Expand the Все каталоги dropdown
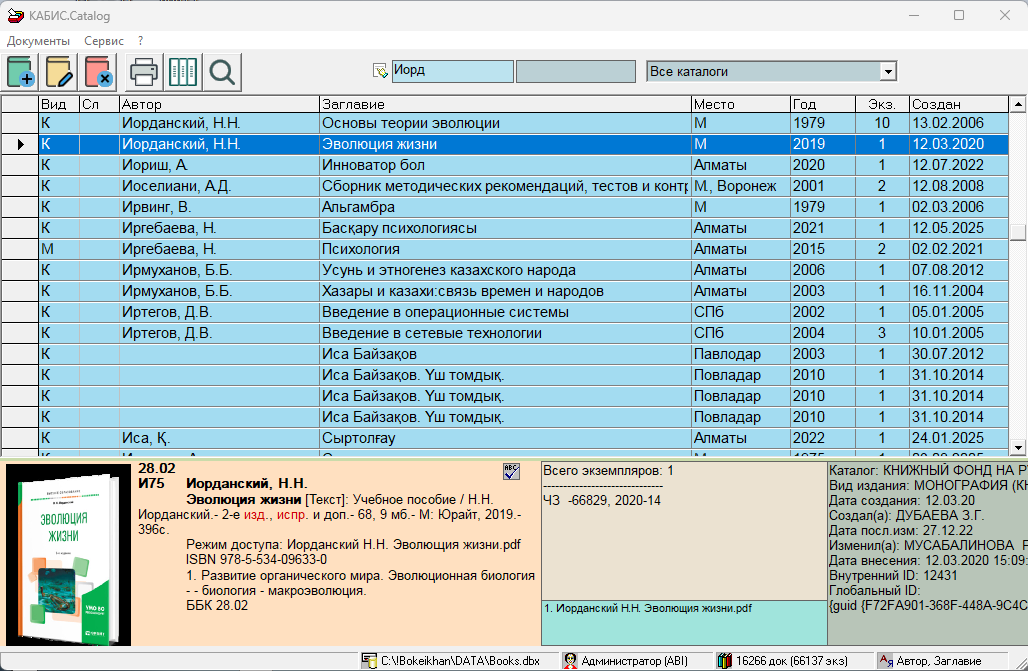 coord(887,72)
